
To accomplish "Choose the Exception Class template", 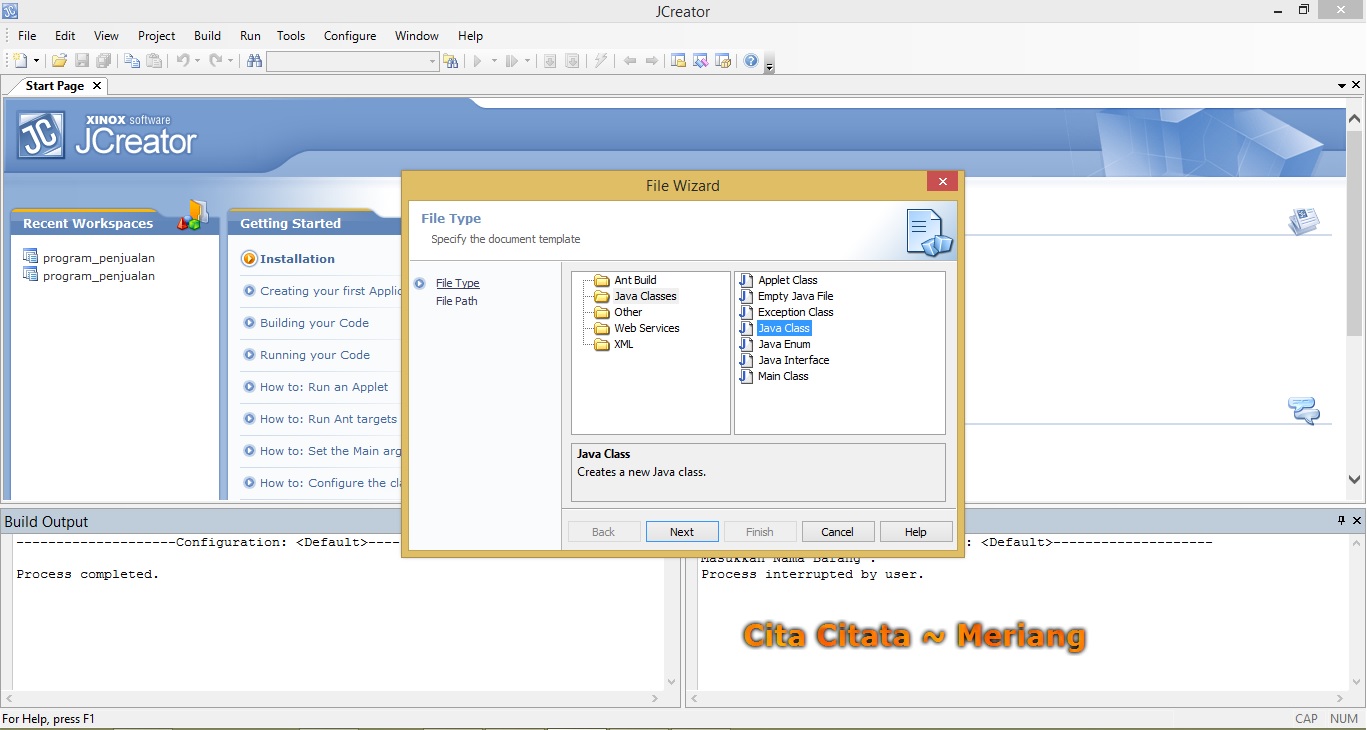I will tap(795, 312).
